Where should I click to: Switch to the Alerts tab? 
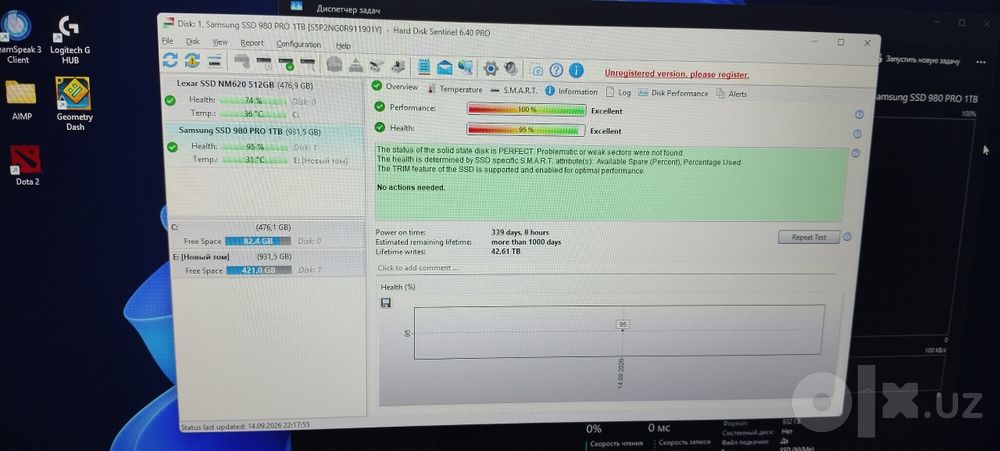(732, 94)
